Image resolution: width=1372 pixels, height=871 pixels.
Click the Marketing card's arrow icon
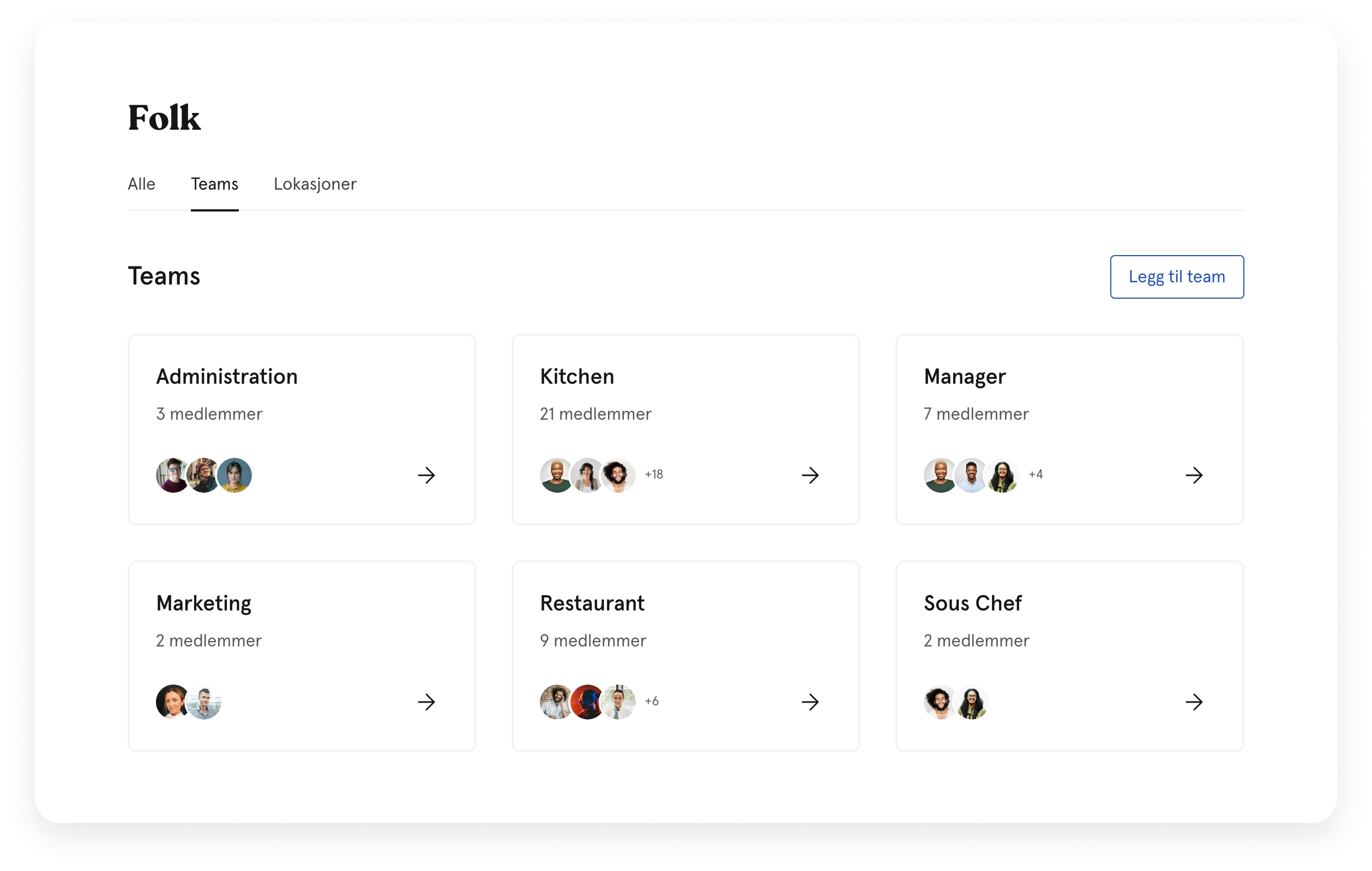pyautogui.click(x=426, y=702)
